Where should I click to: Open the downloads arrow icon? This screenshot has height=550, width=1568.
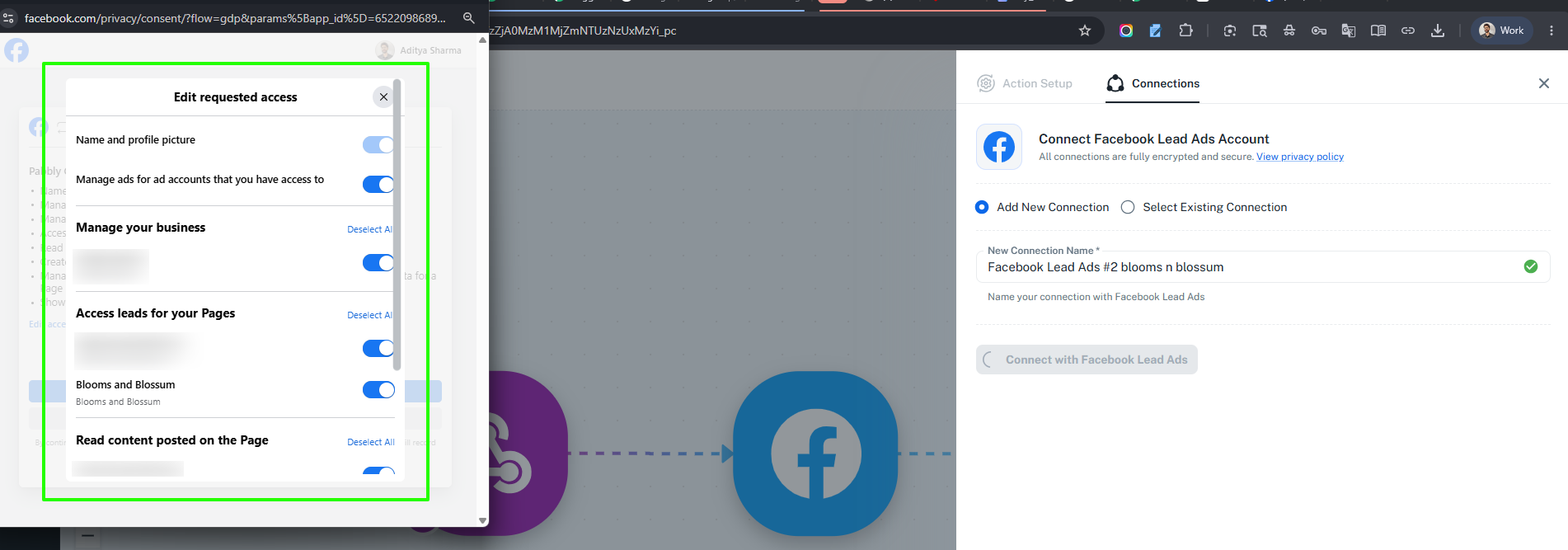pyautogui.click(x=1438, y=31)
